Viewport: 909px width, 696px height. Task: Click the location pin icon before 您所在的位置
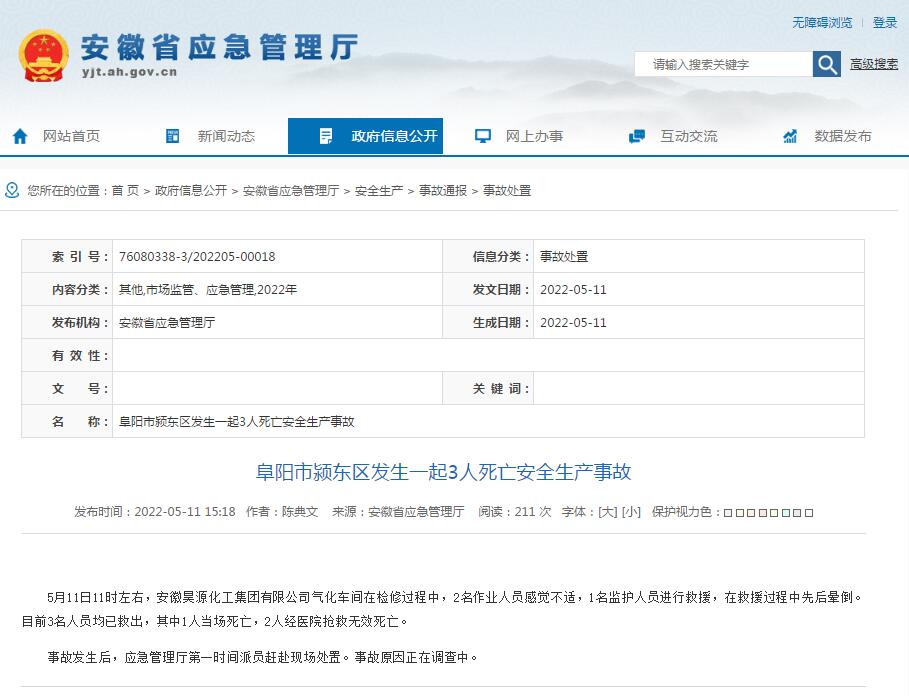[12, 190]
